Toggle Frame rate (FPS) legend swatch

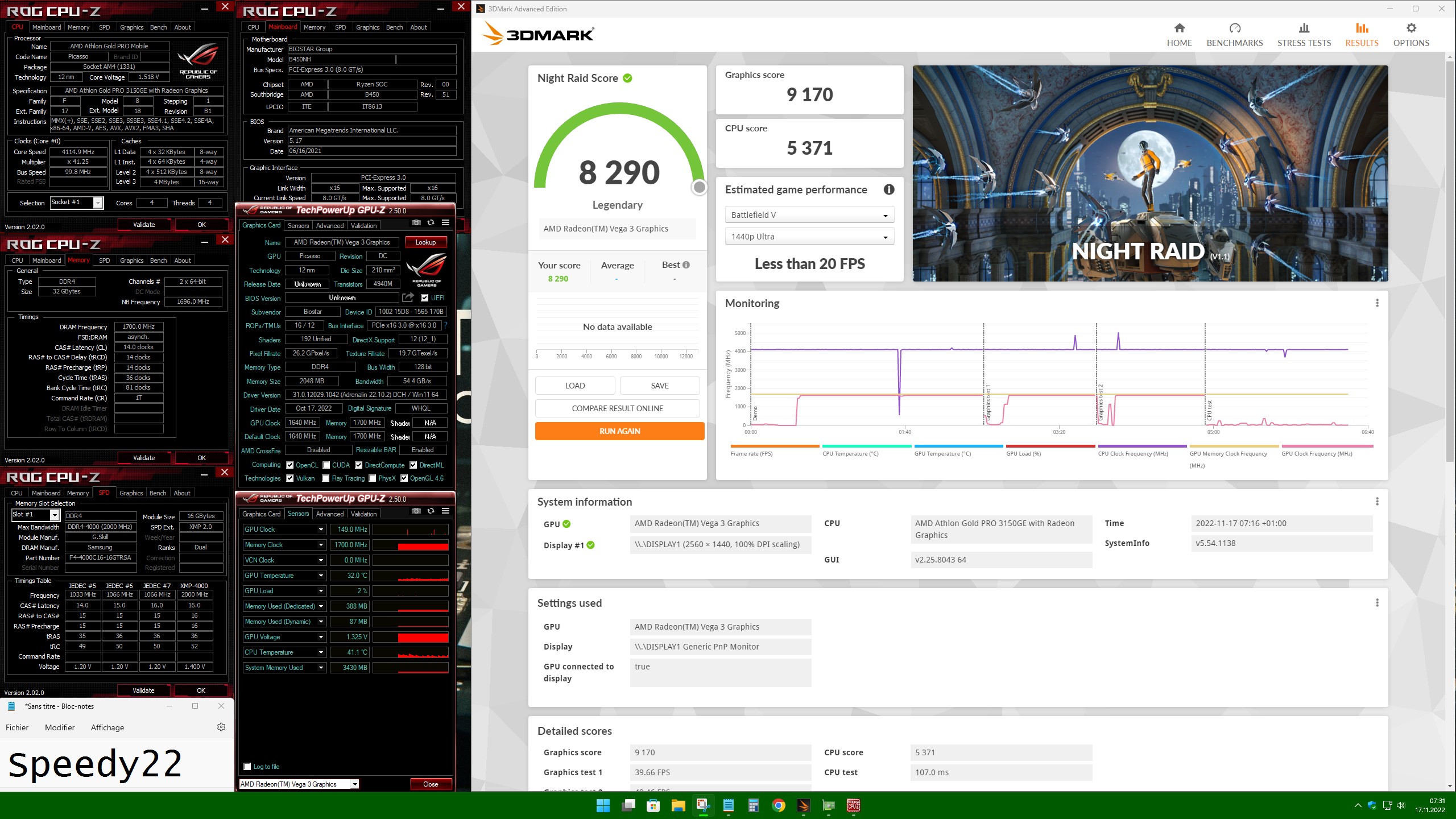775,446
